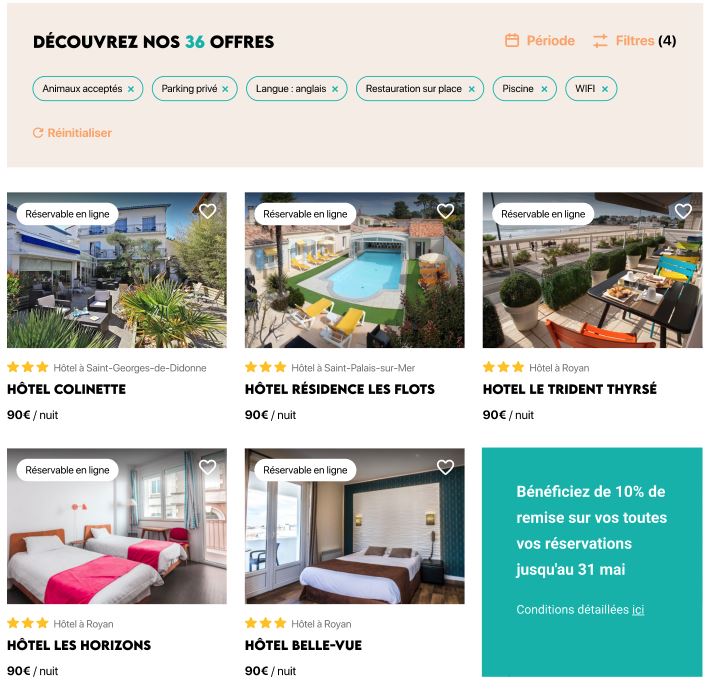This screenshot has height=689, width=710.
Task: Remove the Piscine filter chip
Action: [x=544, y=89]
